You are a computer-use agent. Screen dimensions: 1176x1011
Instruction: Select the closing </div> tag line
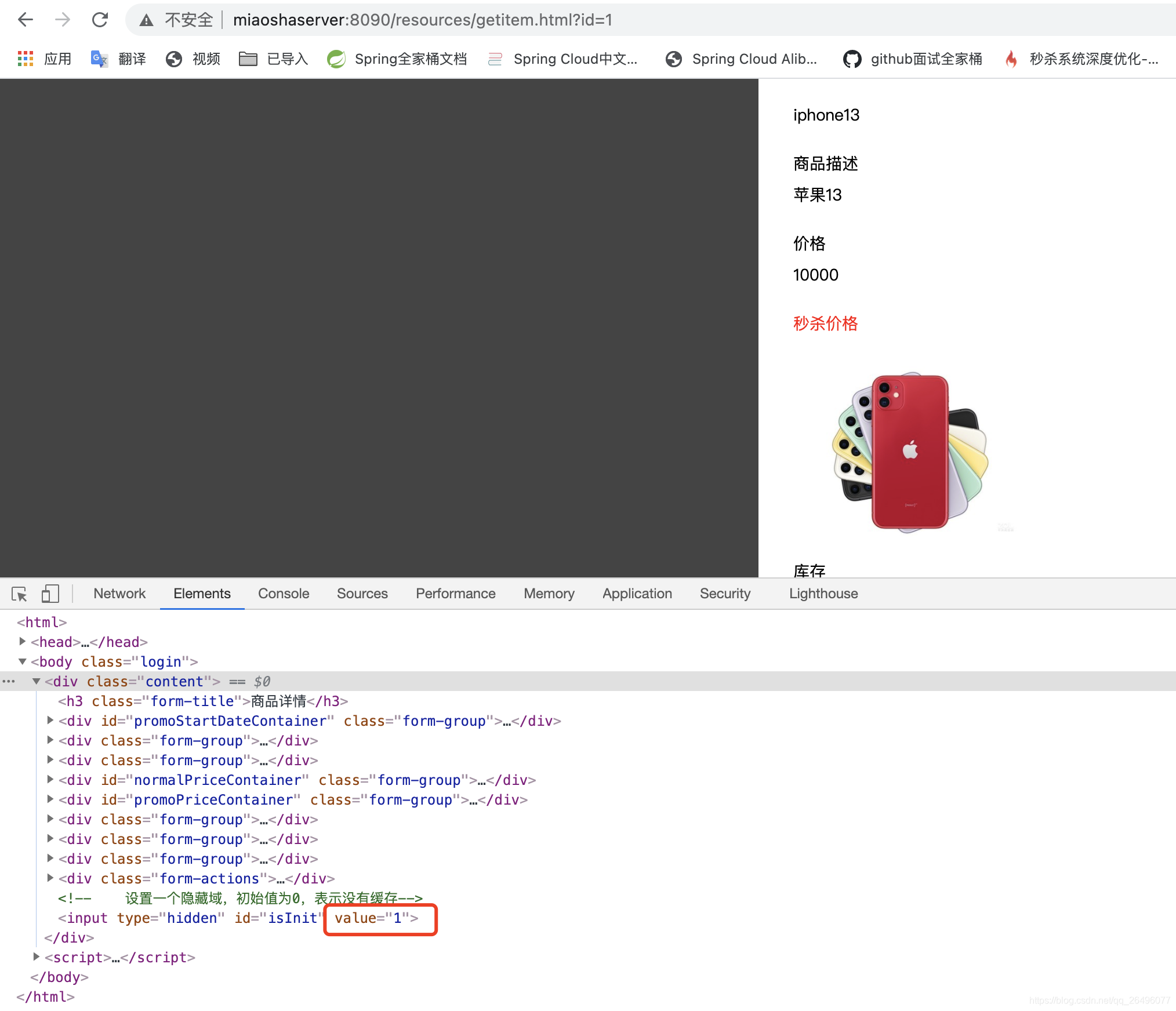[69, 937]
